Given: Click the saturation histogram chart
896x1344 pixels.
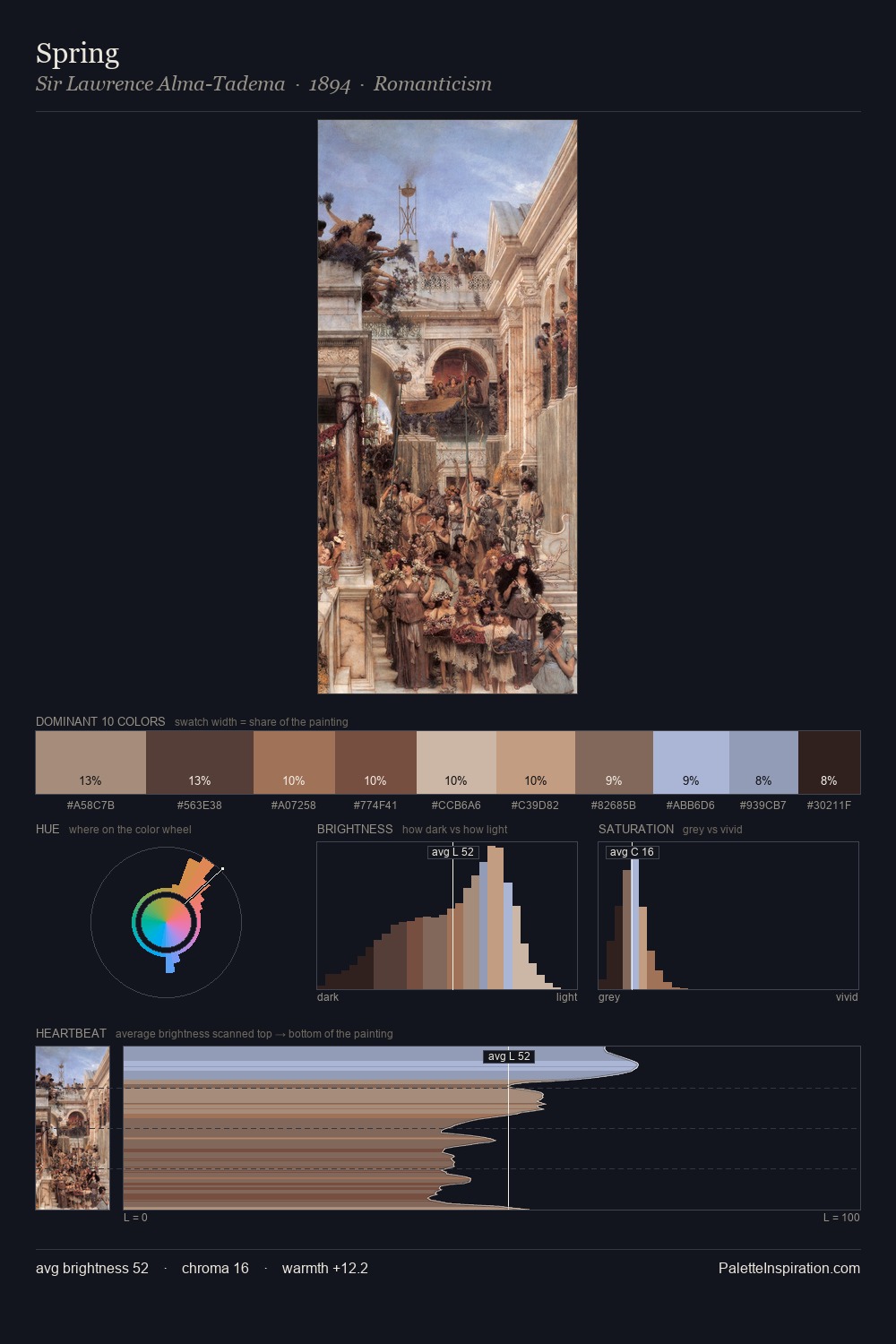Looking at the screenshot, I should pyautogui.click(x=728, y=916).
